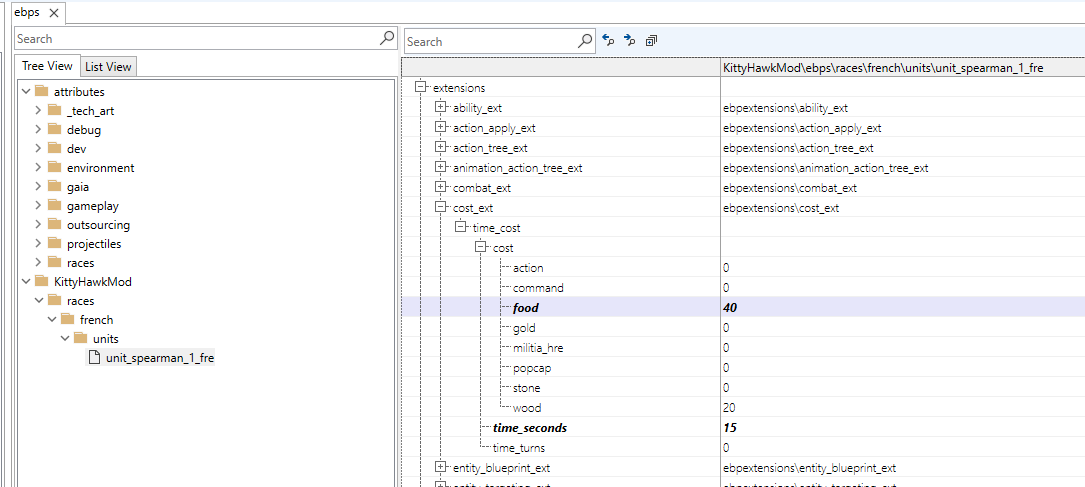Expand the gameplay folder
Image resolution: width=1085 pixels, height=487 pixels.
click(x=39, y=205)
